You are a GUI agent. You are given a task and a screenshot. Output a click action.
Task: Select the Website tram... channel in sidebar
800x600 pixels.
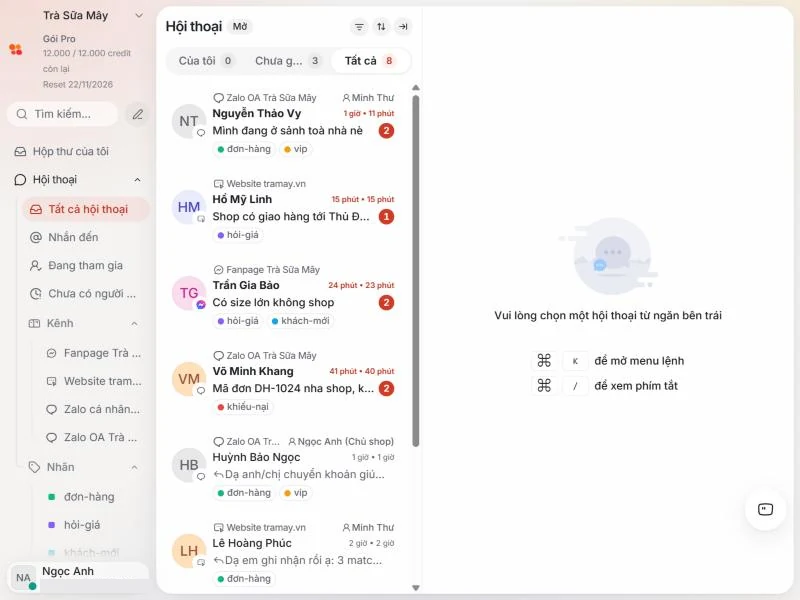93,381
